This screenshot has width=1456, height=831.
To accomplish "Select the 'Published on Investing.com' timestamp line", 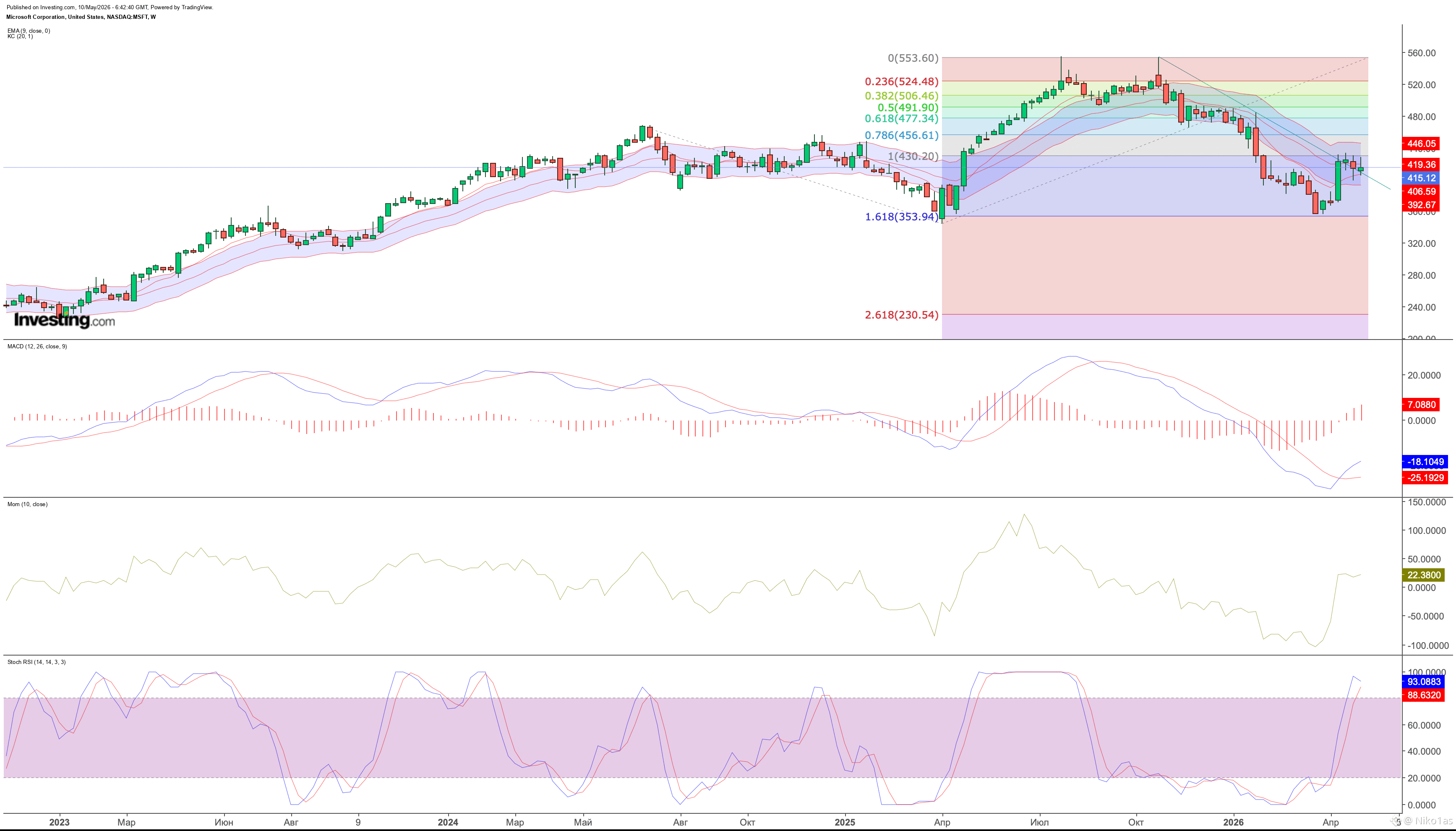I will (110, 8).
